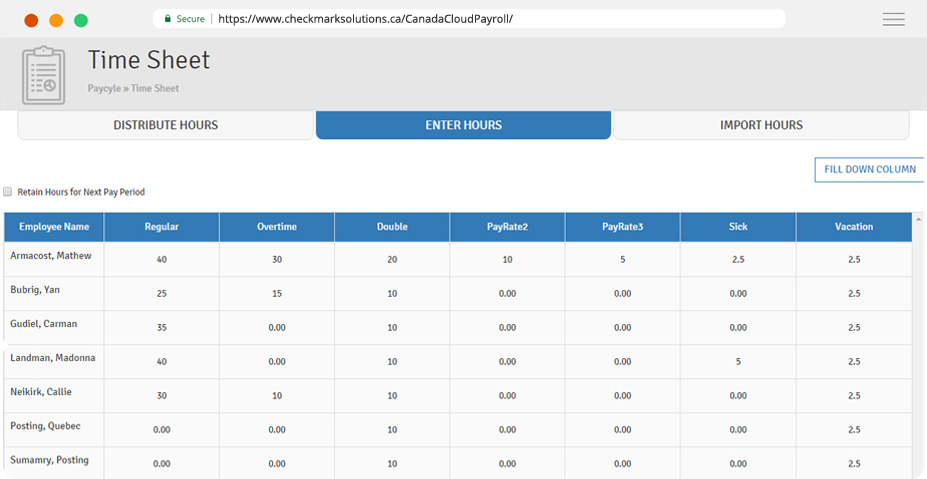Click the table scrollbar up arrow
The image size is (927, 479).
[917, 218]
